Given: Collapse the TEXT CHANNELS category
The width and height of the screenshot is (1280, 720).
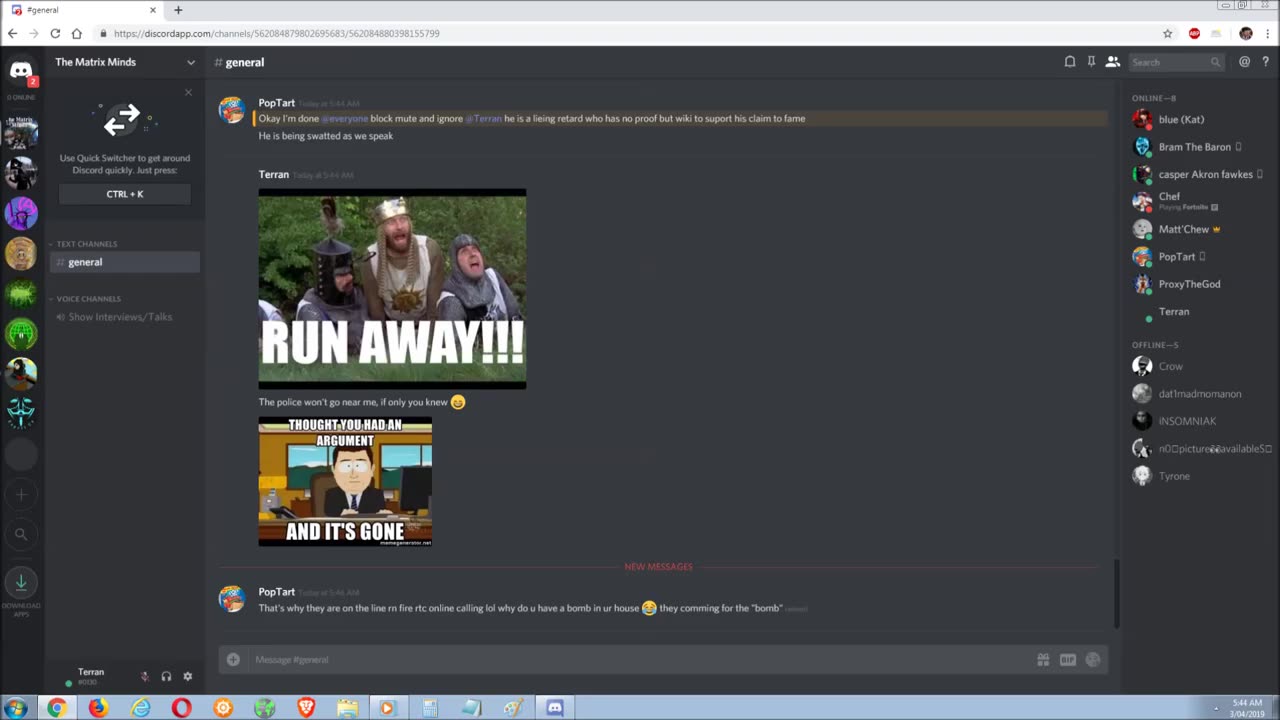Looking at the screenshot, I should tap(86, 244).
